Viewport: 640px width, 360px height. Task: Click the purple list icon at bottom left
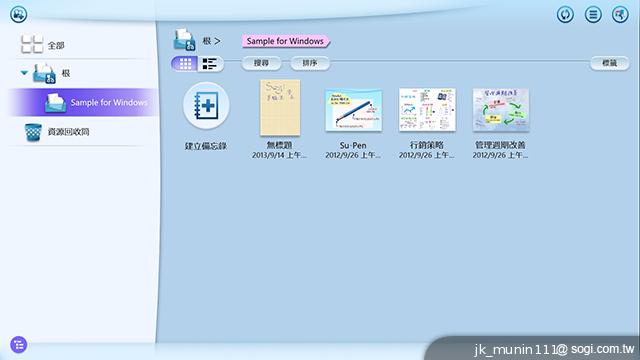[x=19, y=344]
